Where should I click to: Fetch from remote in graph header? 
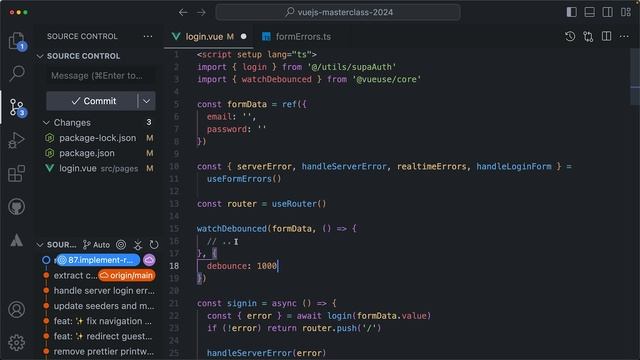click(138, 245)
